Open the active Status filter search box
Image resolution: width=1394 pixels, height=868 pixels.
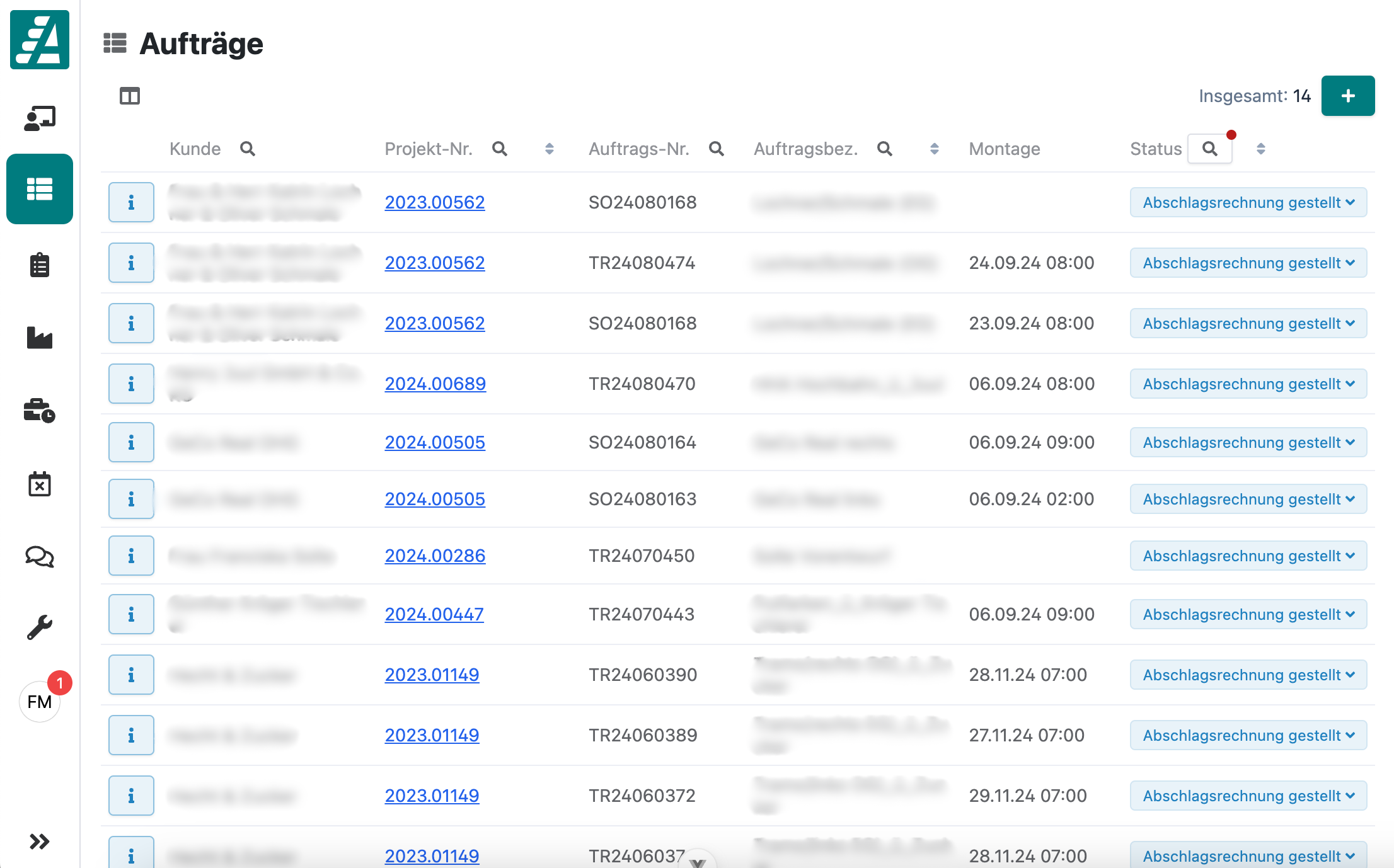click(x=1209, y=149)
